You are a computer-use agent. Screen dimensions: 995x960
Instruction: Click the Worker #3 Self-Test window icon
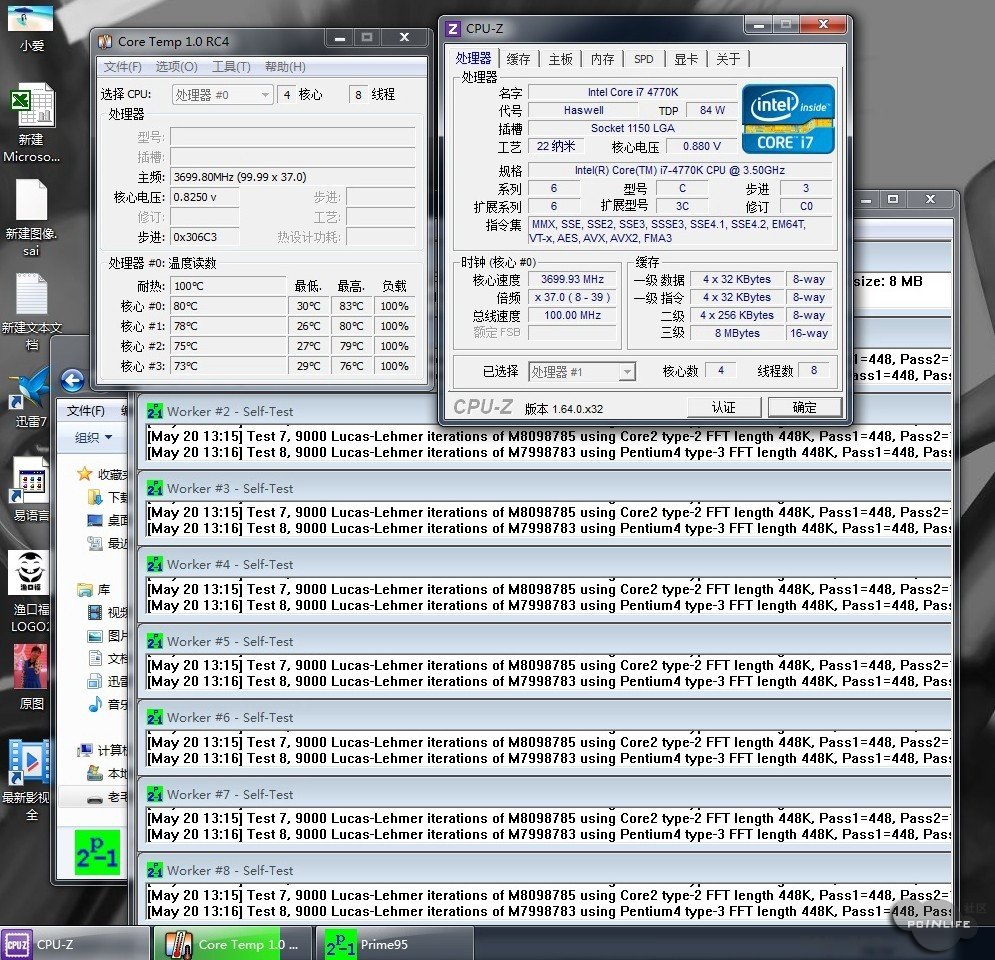coord(155,488)
